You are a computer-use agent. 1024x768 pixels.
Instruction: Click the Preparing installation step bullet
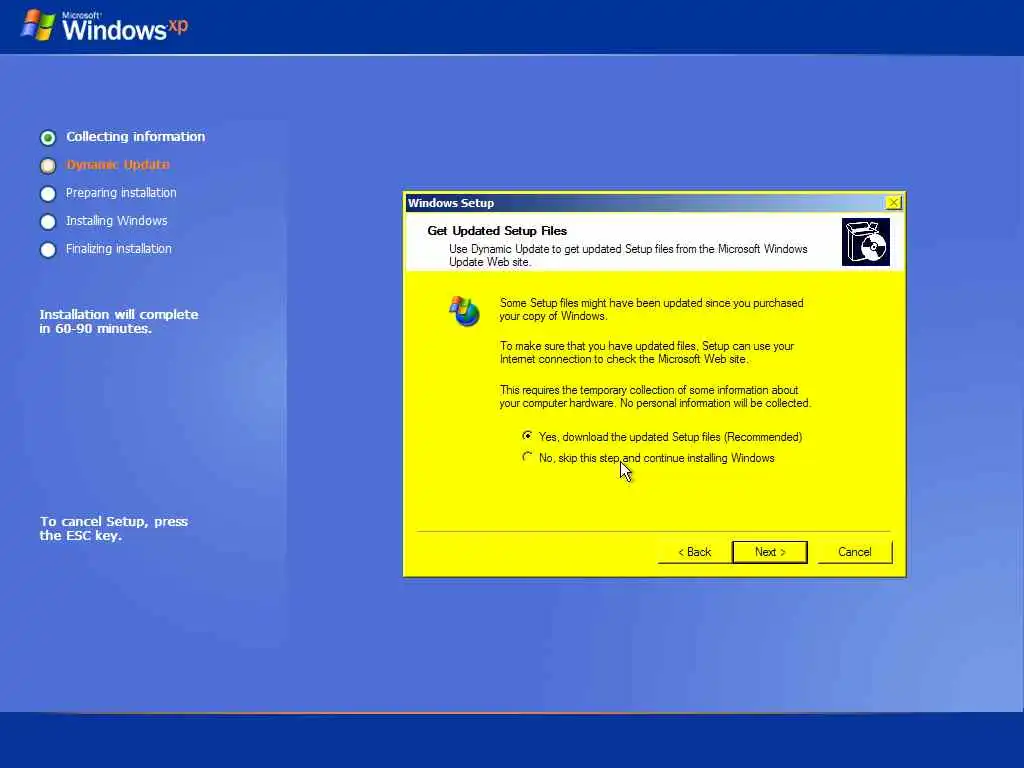pyautogui.click(x=48, y=193)
